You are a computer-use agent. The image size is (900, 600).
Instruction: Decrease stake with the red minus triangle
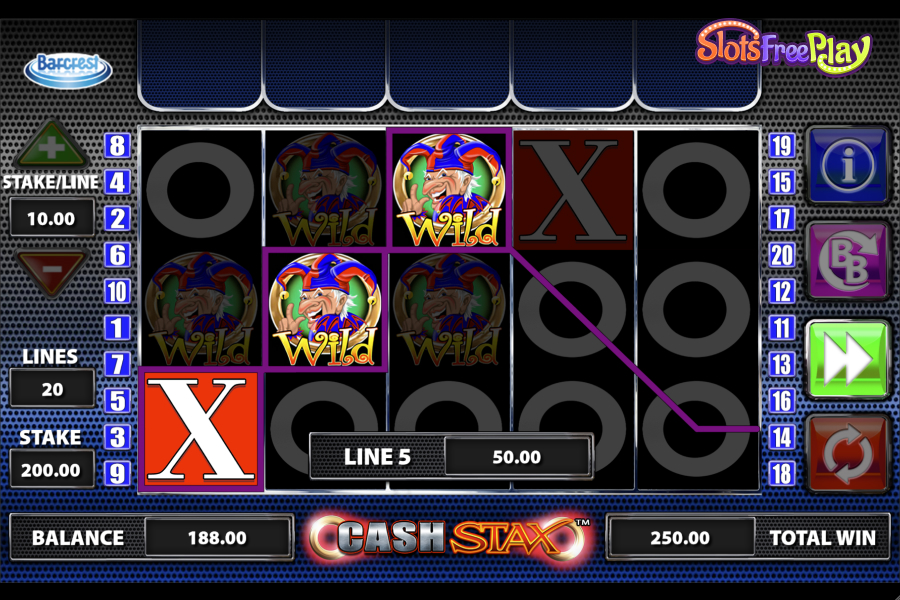(x=51, y=271)
